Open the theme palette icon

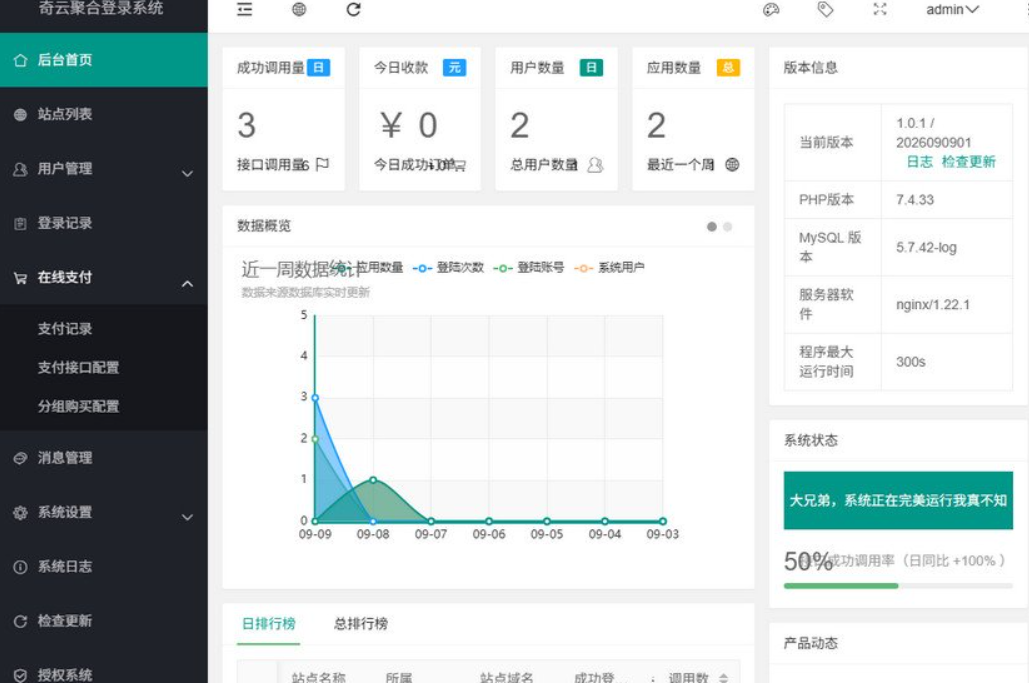(771, 9)
